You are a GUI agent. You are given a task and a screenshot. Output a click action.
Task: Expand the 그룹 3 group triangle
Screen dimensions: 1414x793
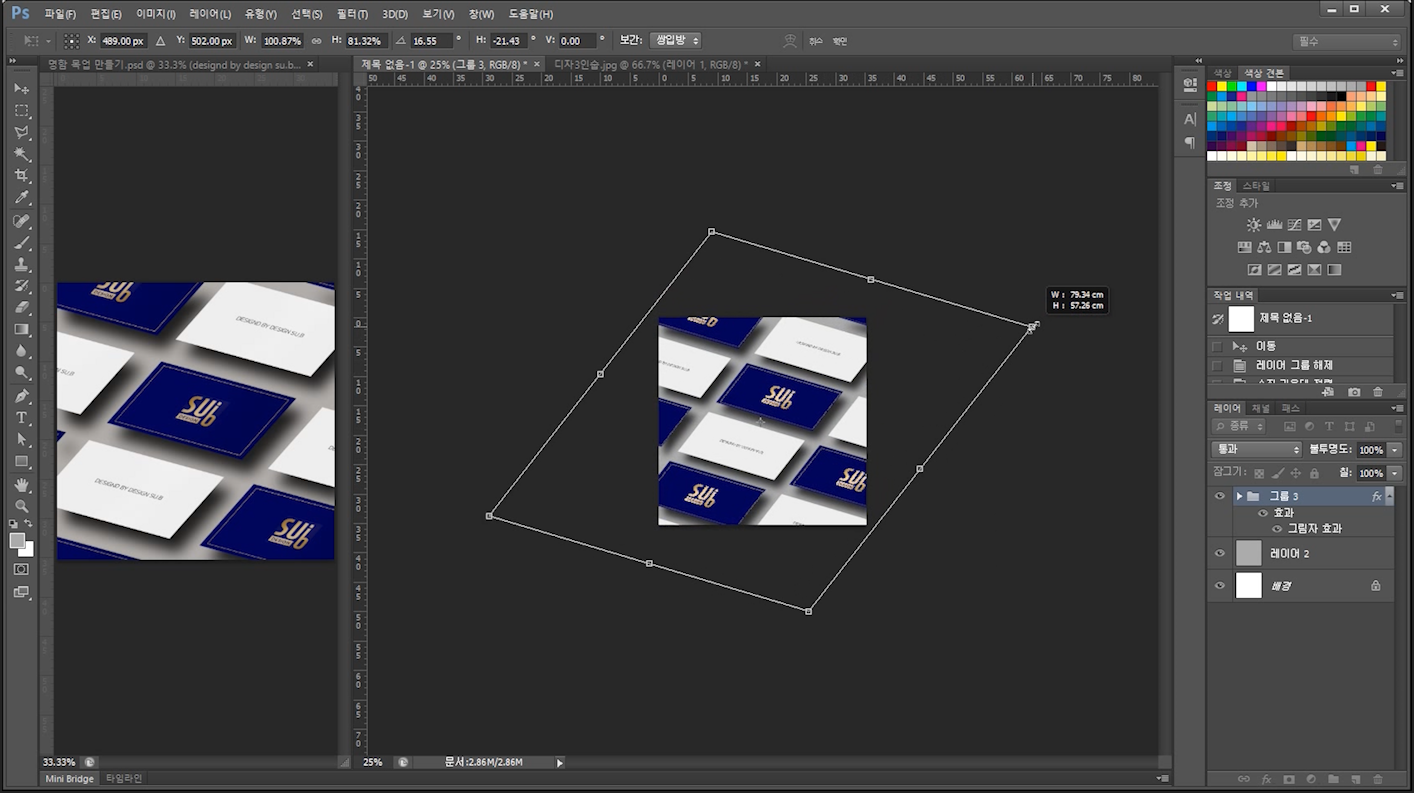(x=1239, y=496)
